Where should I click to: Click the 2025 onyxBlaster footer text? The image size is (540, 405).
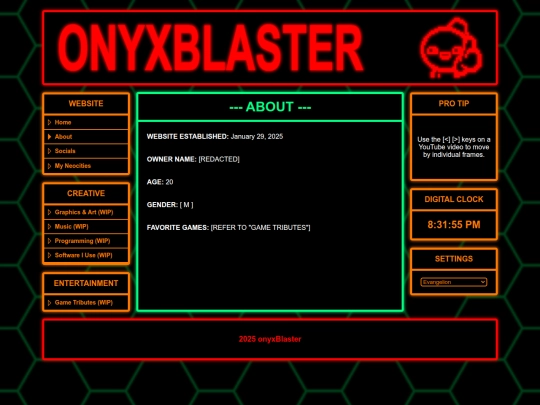270,339
